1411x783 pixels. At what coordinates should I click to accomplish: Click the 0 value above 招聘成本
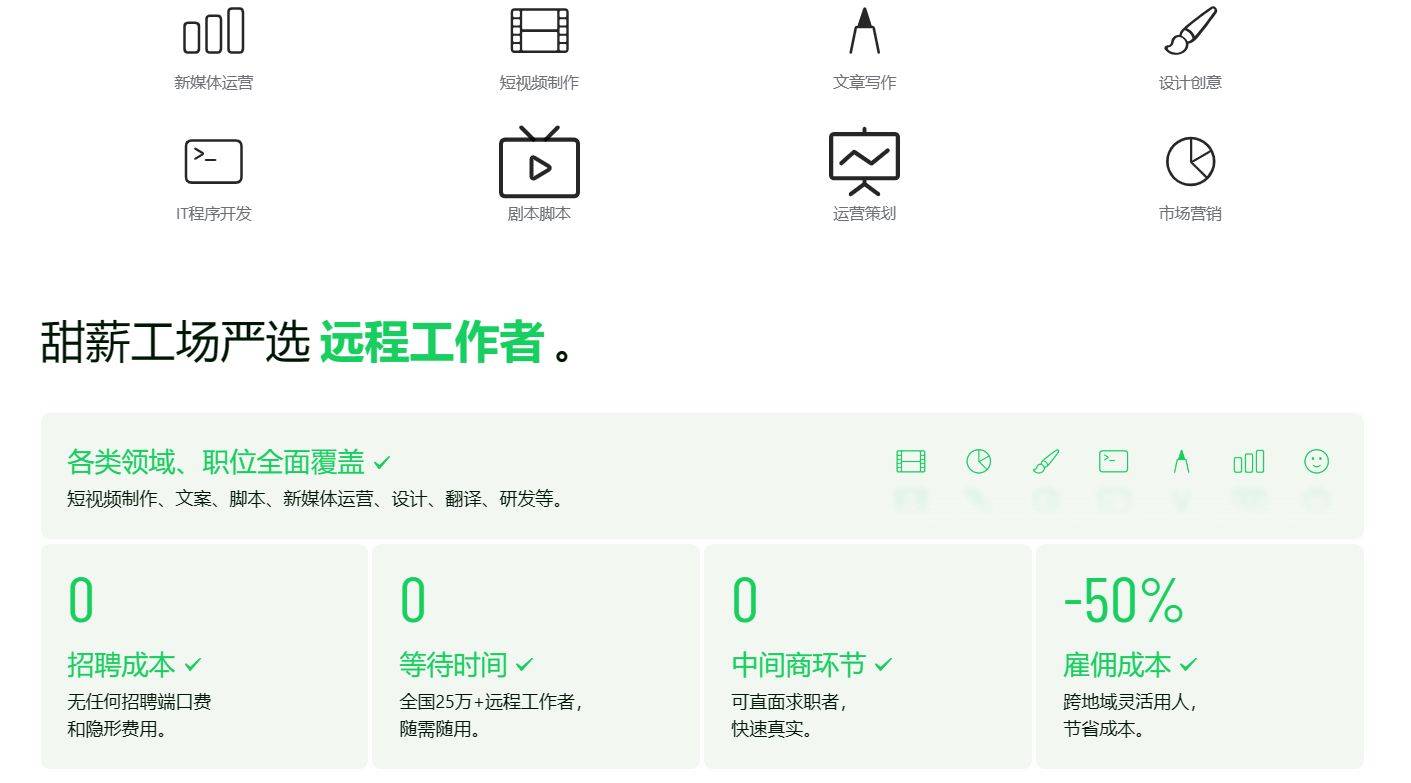[81, 600]
